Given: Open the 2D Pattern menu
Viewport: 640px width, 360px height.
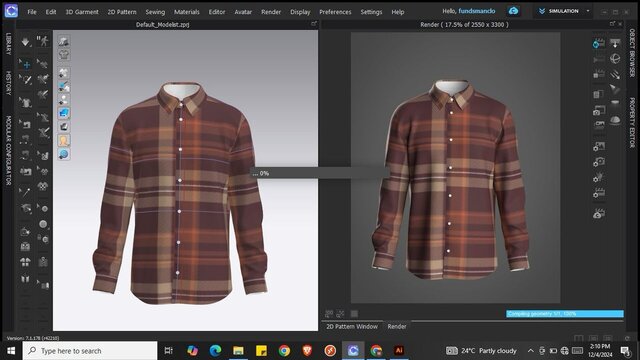Looking at the screenshot, I should tap(122, 12).
